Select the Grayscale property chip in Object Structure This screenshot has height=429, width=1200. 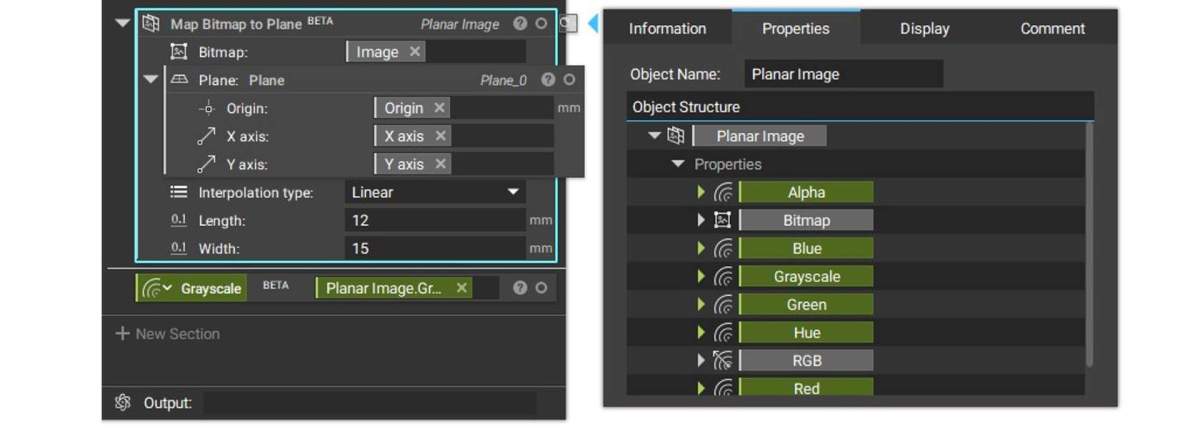[806, 276]
